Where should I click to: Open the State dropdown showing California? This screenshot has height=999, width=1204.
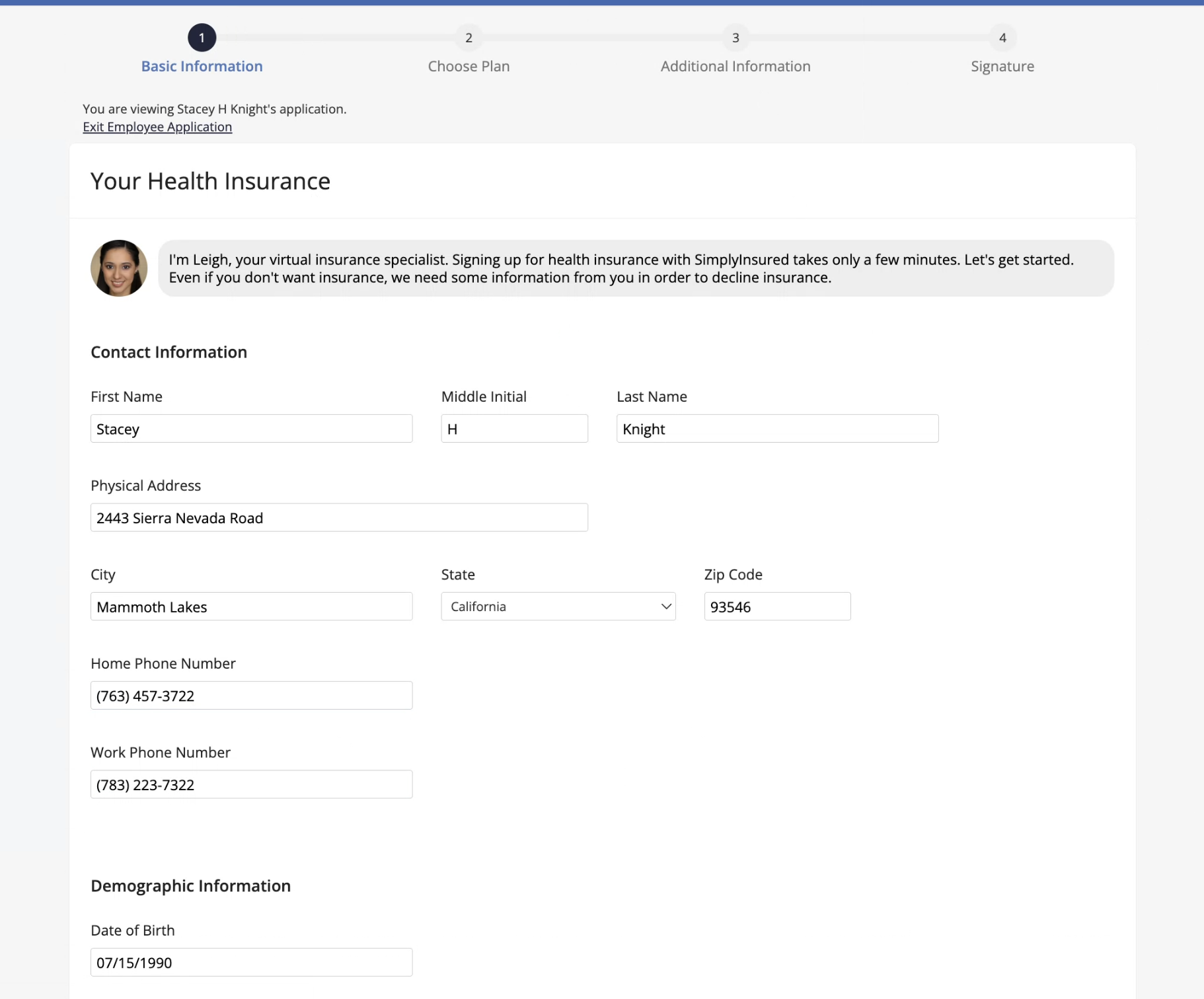tap(558, 607)
